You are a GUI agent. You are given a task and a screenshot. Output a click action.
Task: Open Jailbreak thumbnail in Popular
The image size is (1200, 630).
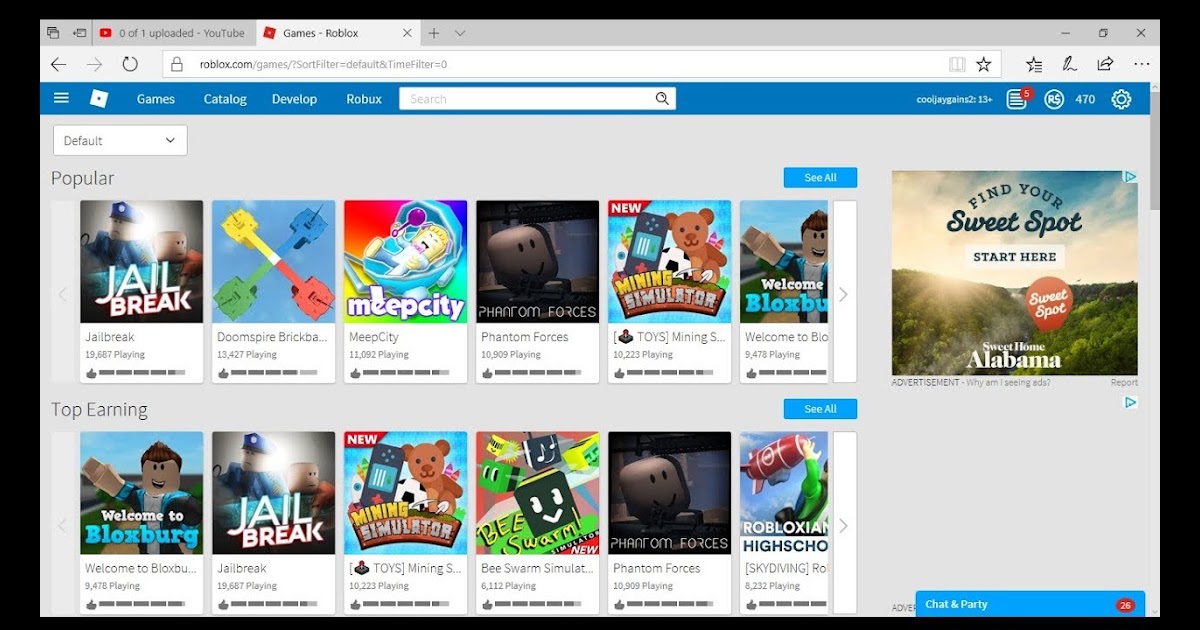(x=142, y=261)
